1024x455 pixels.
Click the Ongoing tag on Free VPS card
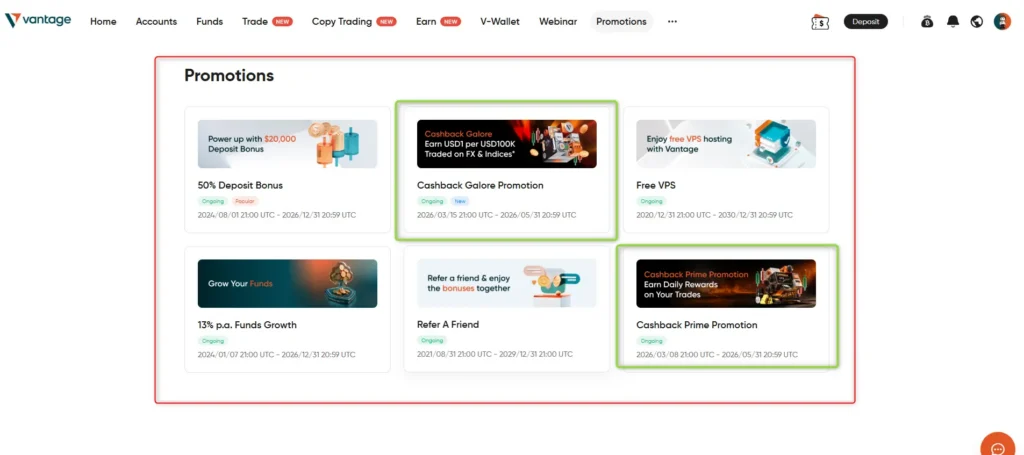651,201
